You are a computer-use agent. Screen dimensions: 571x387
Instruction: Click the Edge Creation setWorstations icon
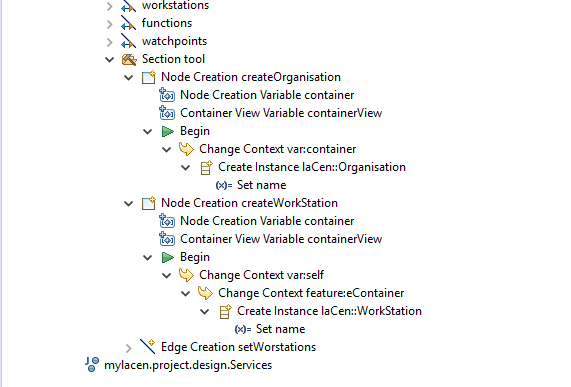pyautogui.click(x=148, y=347)
